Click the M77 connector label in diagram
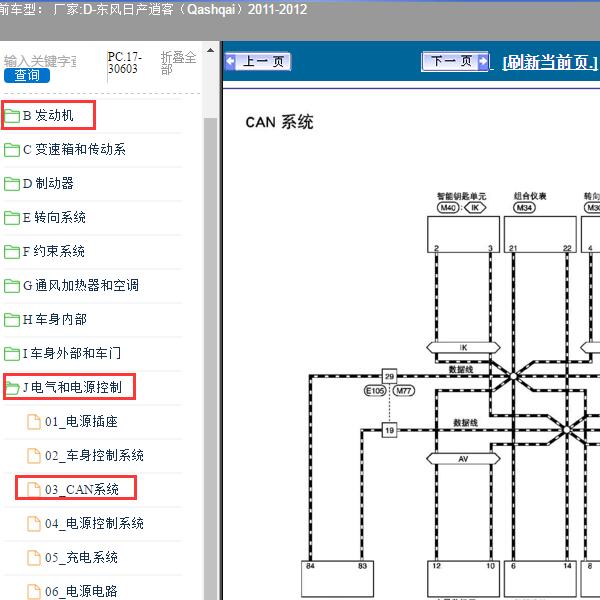The width and height of the screenshot is (600, 600). pos(404,391)
